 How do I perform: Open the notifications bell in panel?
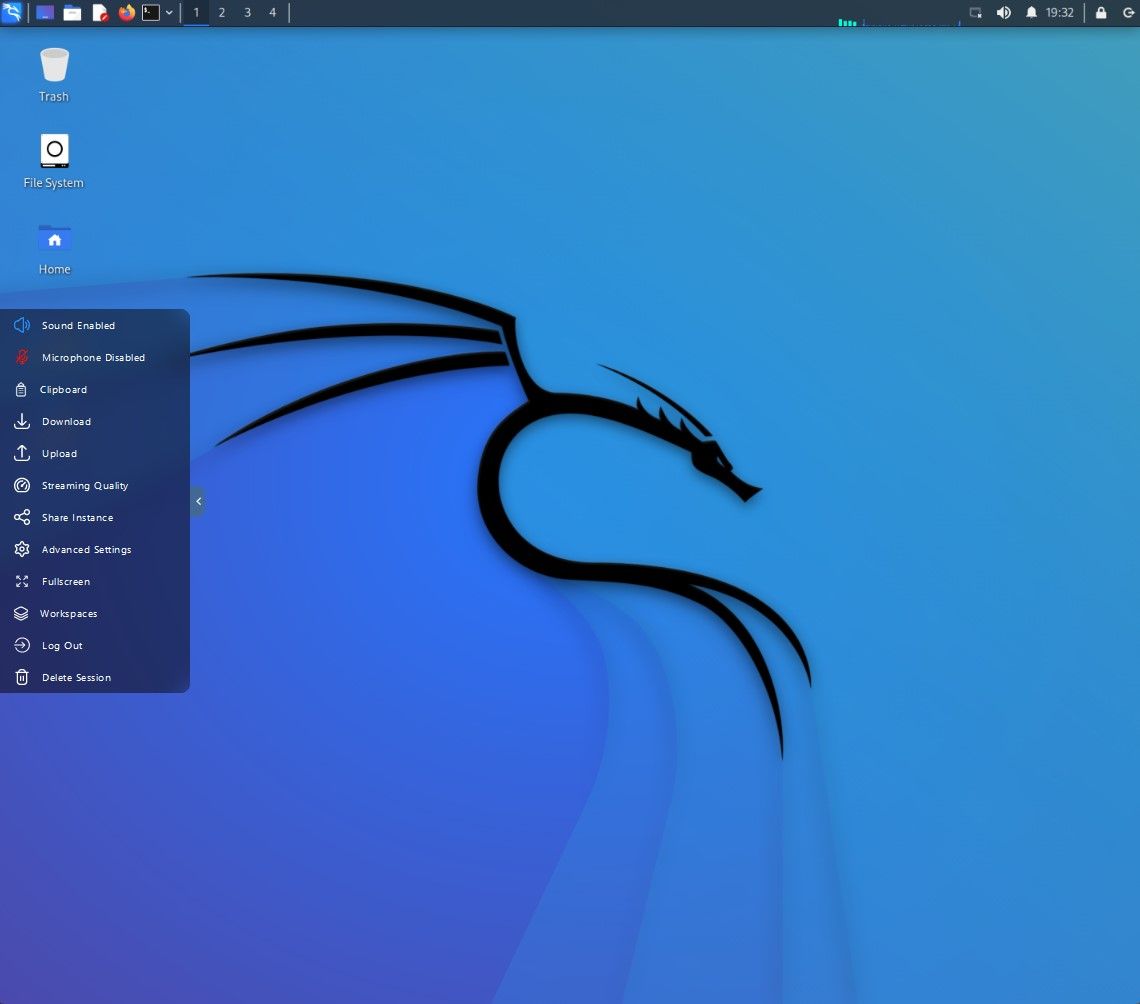tap(1031, 13)
